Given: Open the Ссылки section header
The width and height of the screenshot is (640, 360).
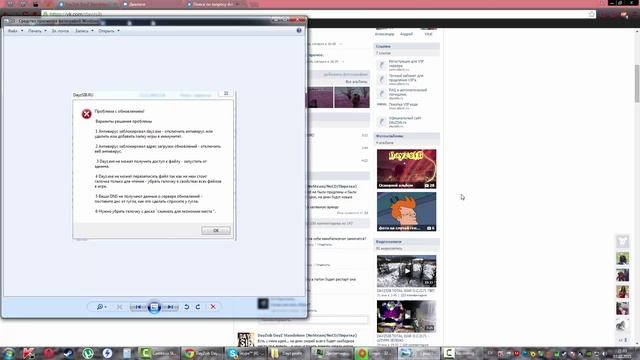Looking at the screenshot, I should [407, 46].
